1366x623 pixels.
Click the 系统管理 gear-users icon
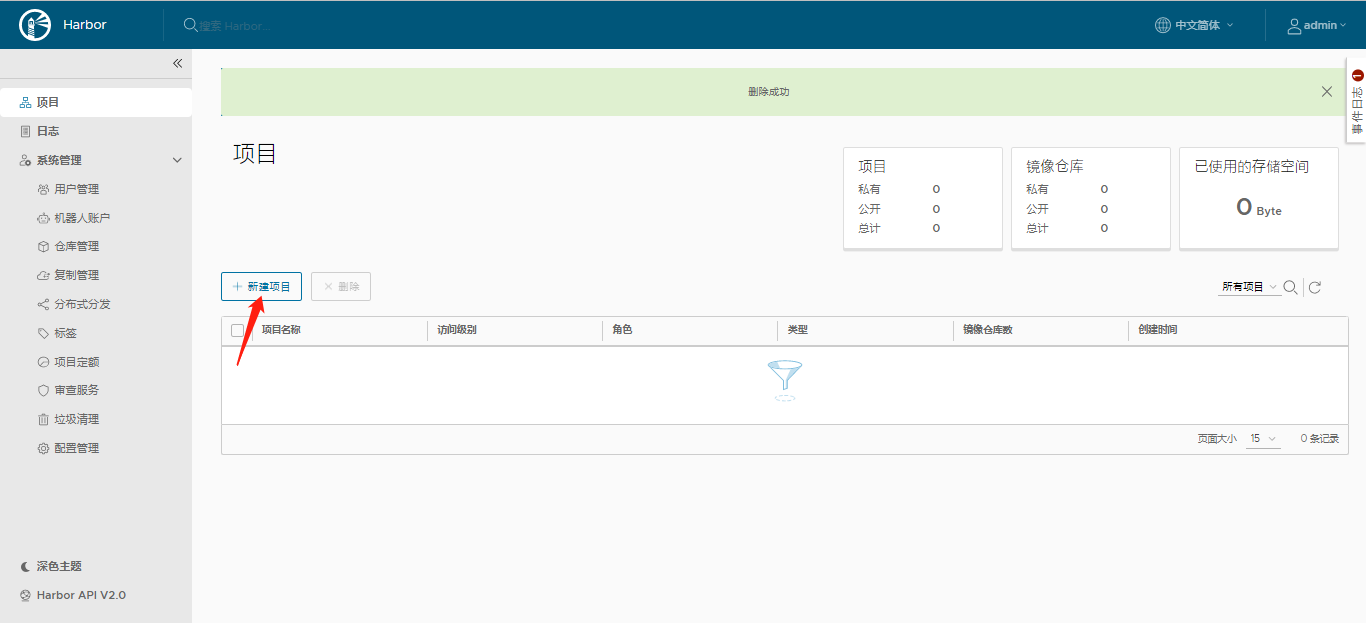tap(26, 160)
